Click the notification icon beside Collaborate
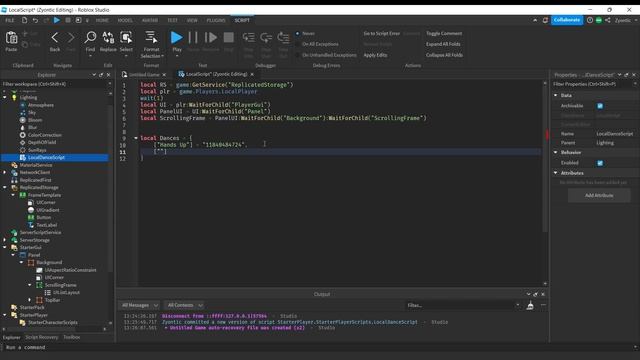 545,20
